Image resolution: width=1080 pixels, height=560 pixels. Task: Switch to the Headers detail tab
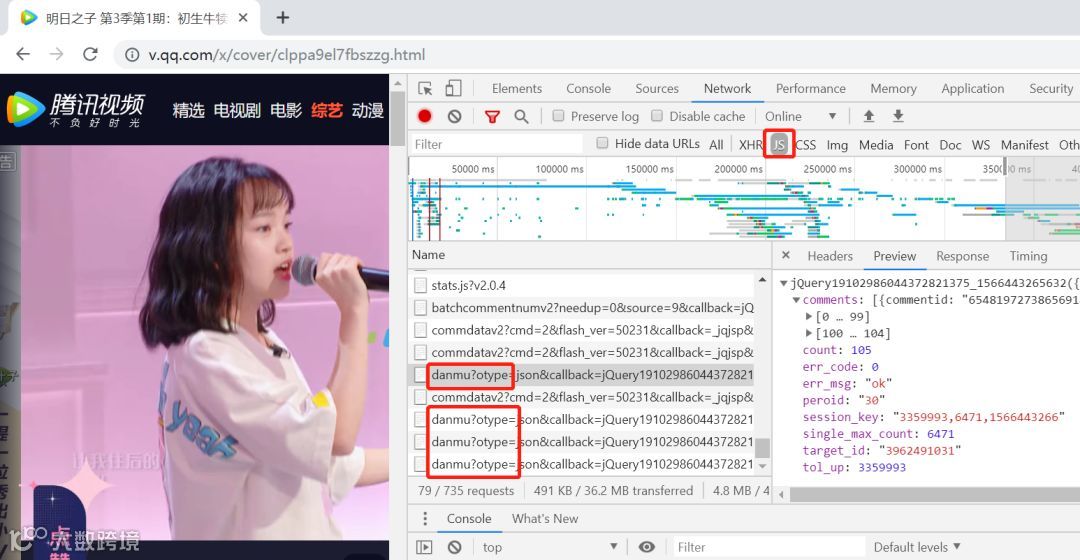click(x=830, y=256)
